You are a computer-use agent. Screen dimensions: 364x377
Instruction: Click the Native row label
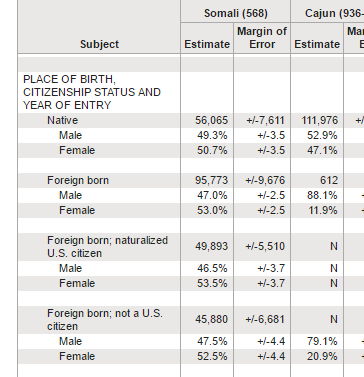tap(62, 120)
